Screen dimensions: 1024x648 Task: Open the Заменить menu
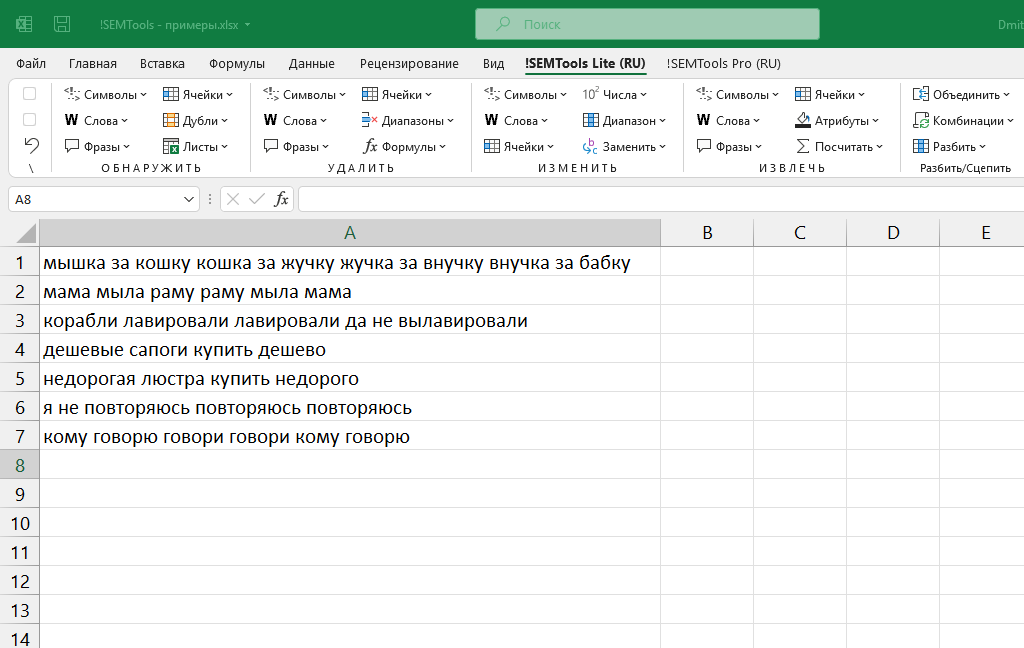coord(624,147)
